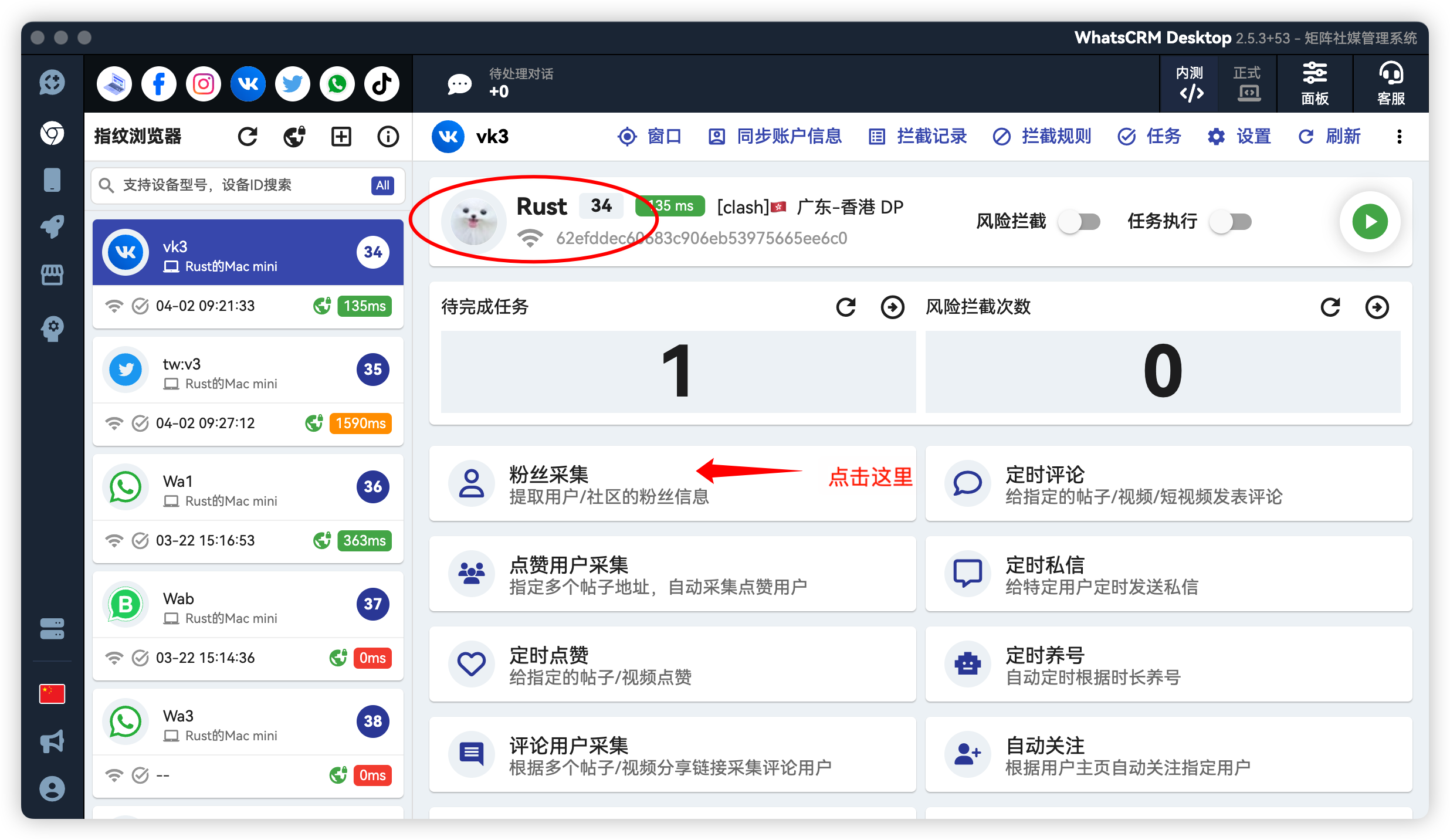Open the 面板 panel icon top right
The width and height of the screenshot is (1450, 840).
coord(1314,83)
